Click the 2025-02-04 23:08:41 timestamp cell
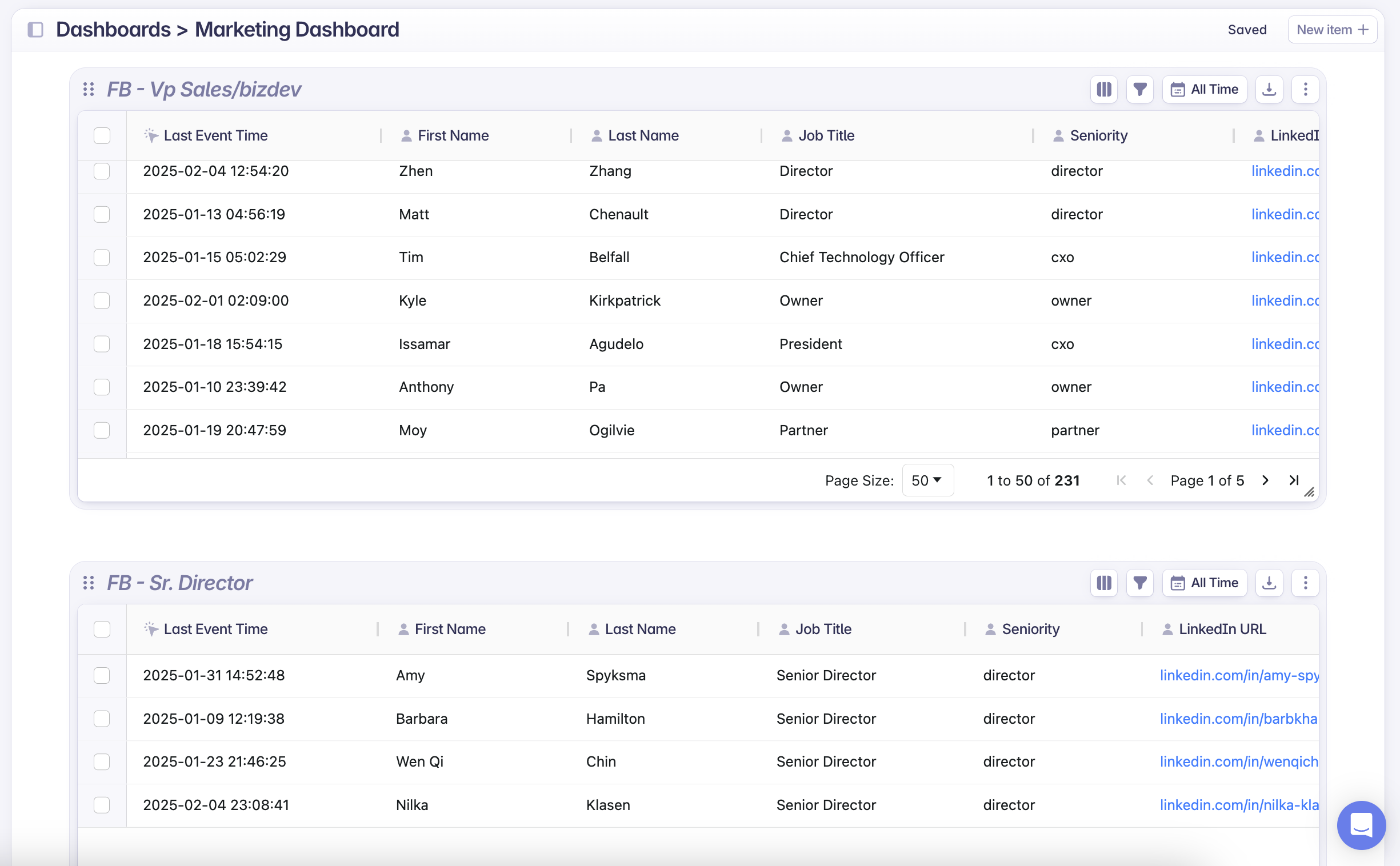Viewport: 1400px width, 866px height. [x=215, y=805]
